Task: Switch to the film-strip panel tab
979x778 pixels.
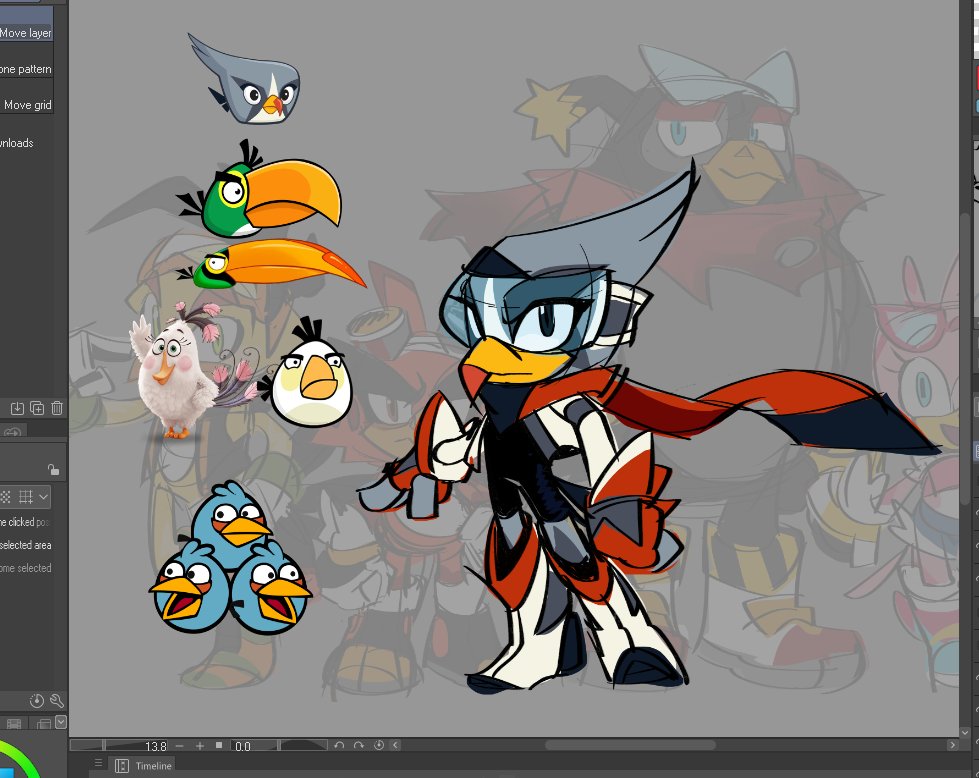Action: tap(14, 724)
